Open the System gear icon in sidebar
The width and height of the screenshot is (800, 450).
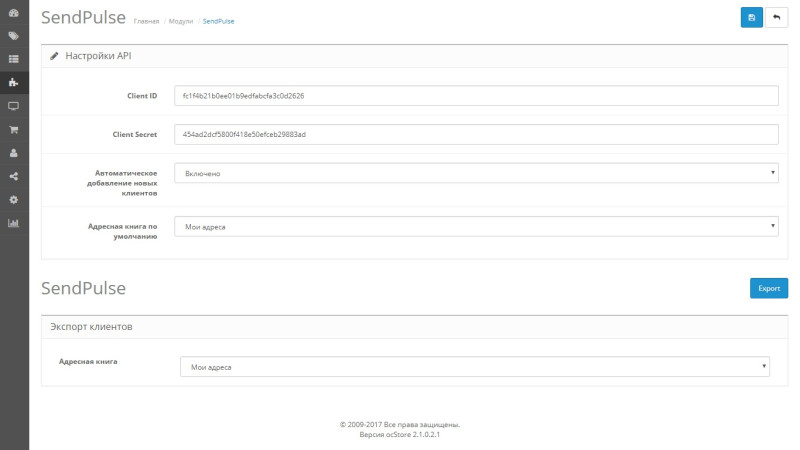14,199
